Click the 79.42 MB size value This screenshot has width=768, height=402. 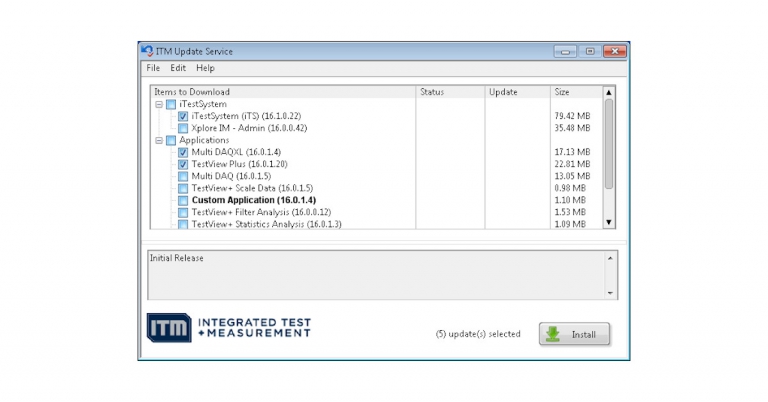[572, 116]
